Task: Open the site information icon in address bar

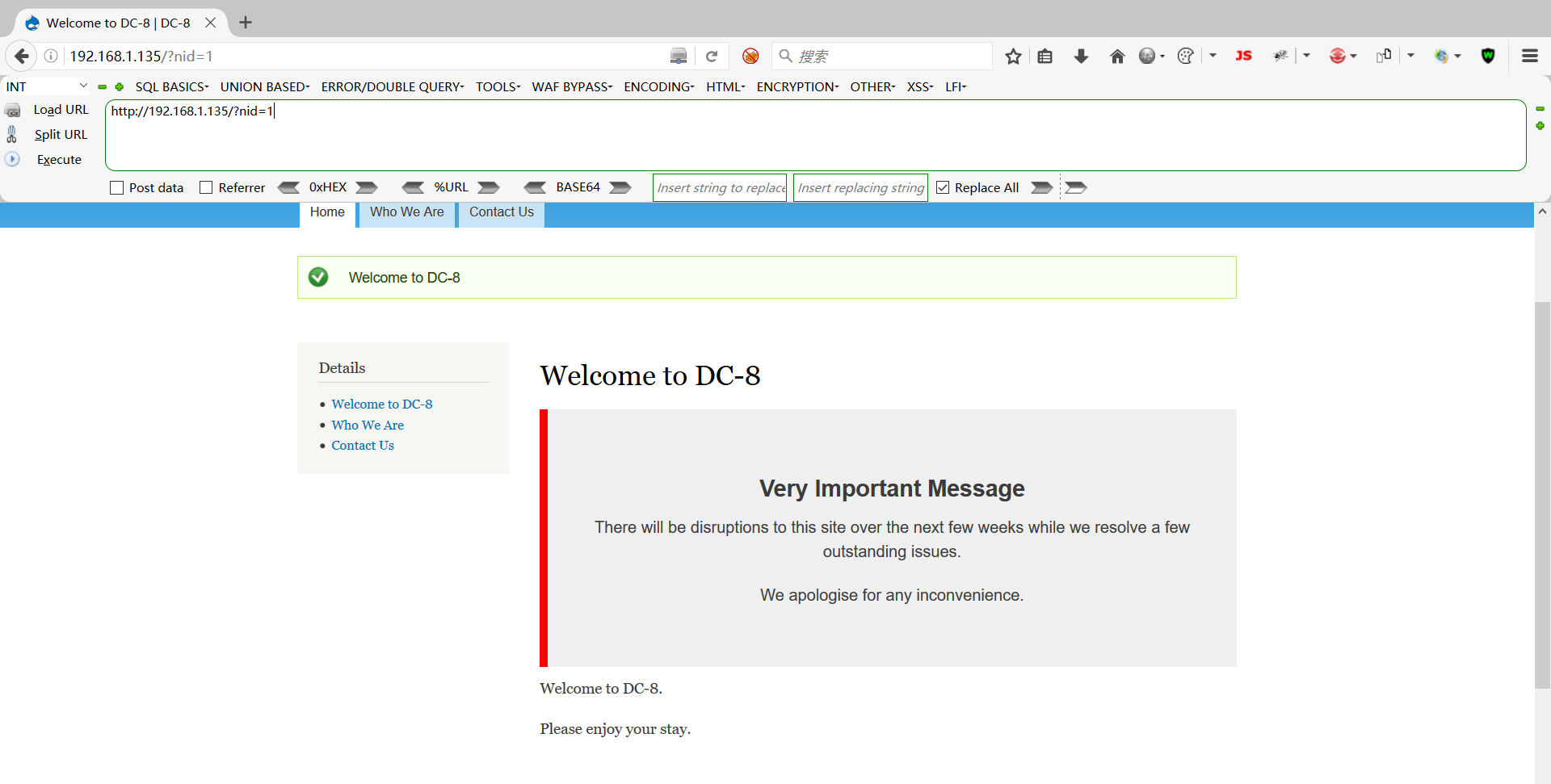Action: pos(50,56)
